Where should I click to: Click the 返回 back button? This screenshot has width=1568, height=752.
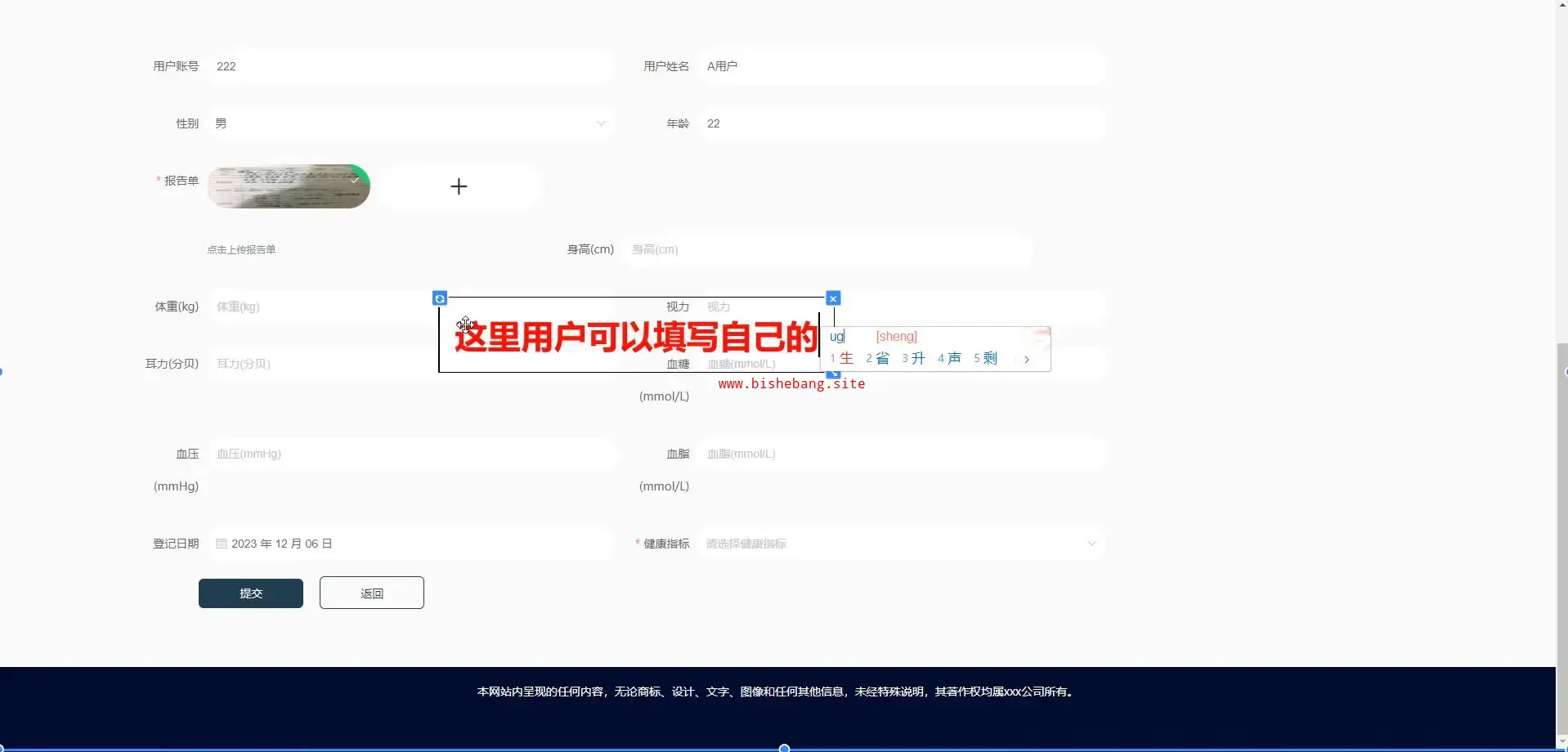[372, 593]
